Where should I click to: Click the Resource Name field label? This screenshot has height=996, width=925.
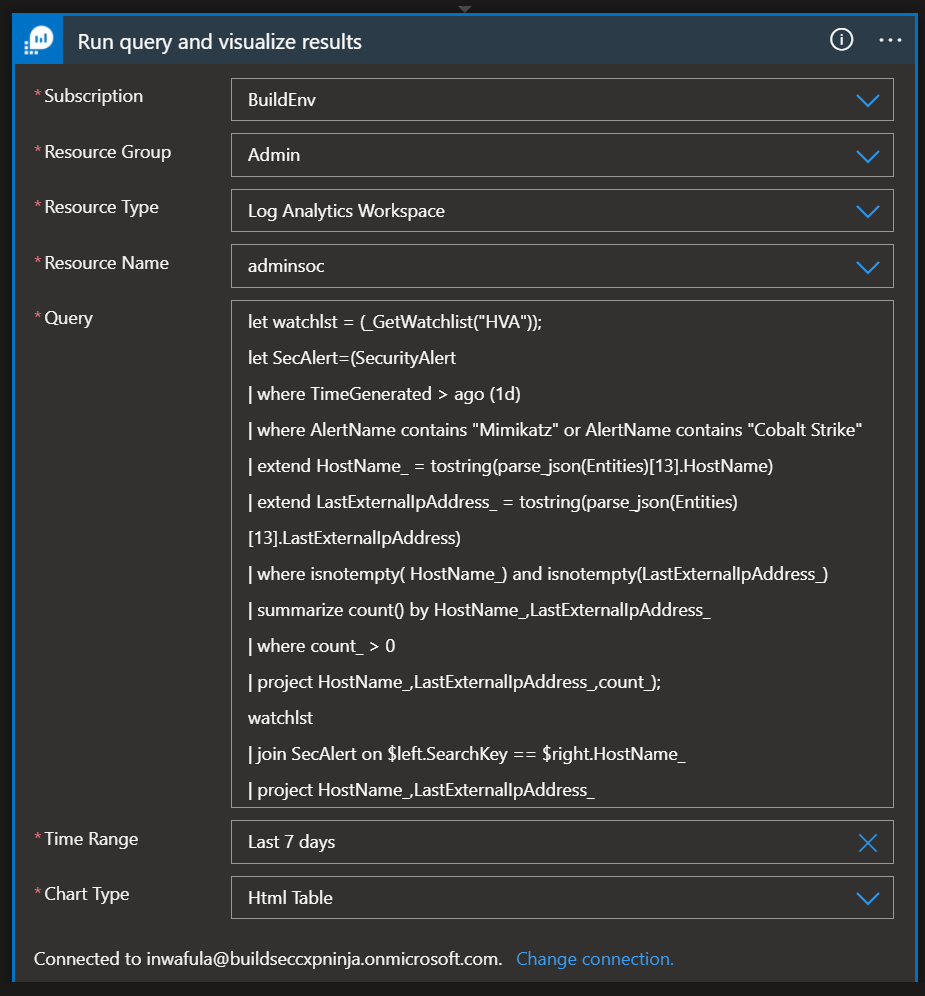pos(106,263)
